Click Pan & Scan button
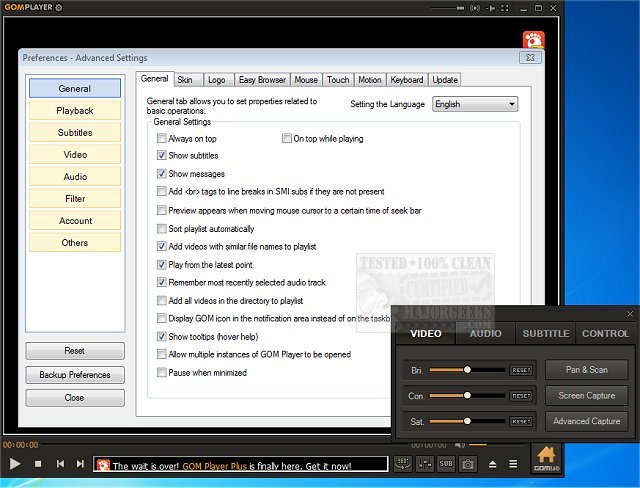The height and width of the screenshot is (488, 640). click(587, 370)
